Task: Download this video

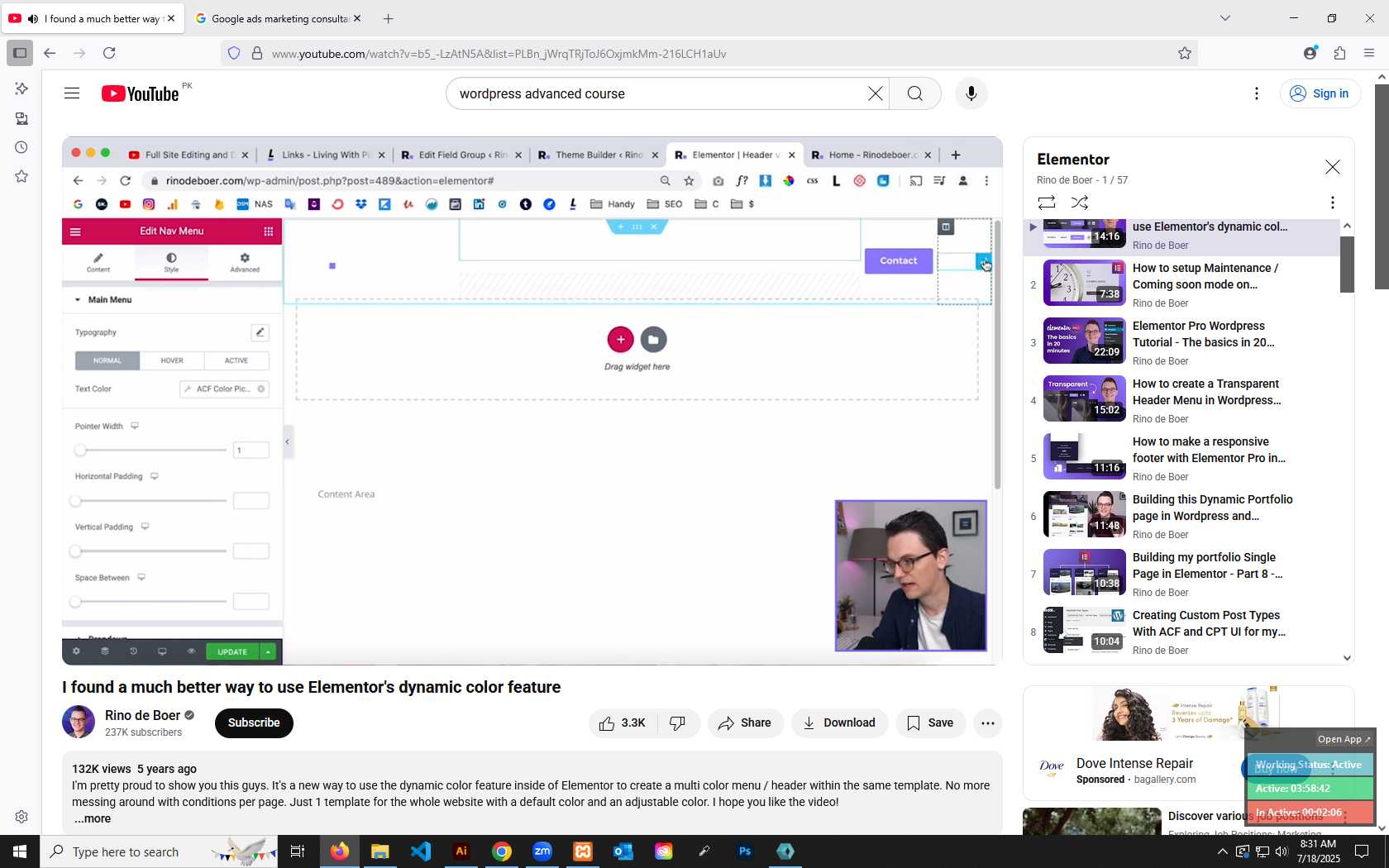Action: (839, 723)
